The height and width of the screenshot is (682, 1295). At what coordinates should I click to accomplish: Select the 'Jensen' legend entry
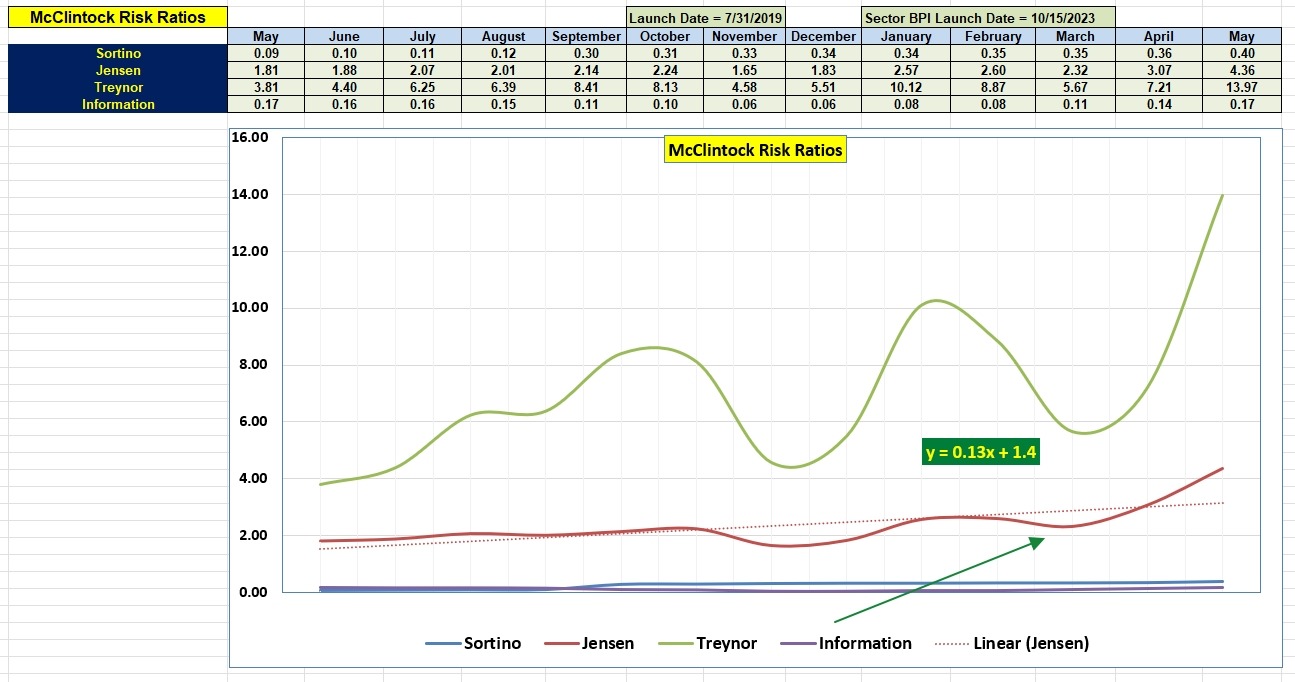[x=589, y=644]
